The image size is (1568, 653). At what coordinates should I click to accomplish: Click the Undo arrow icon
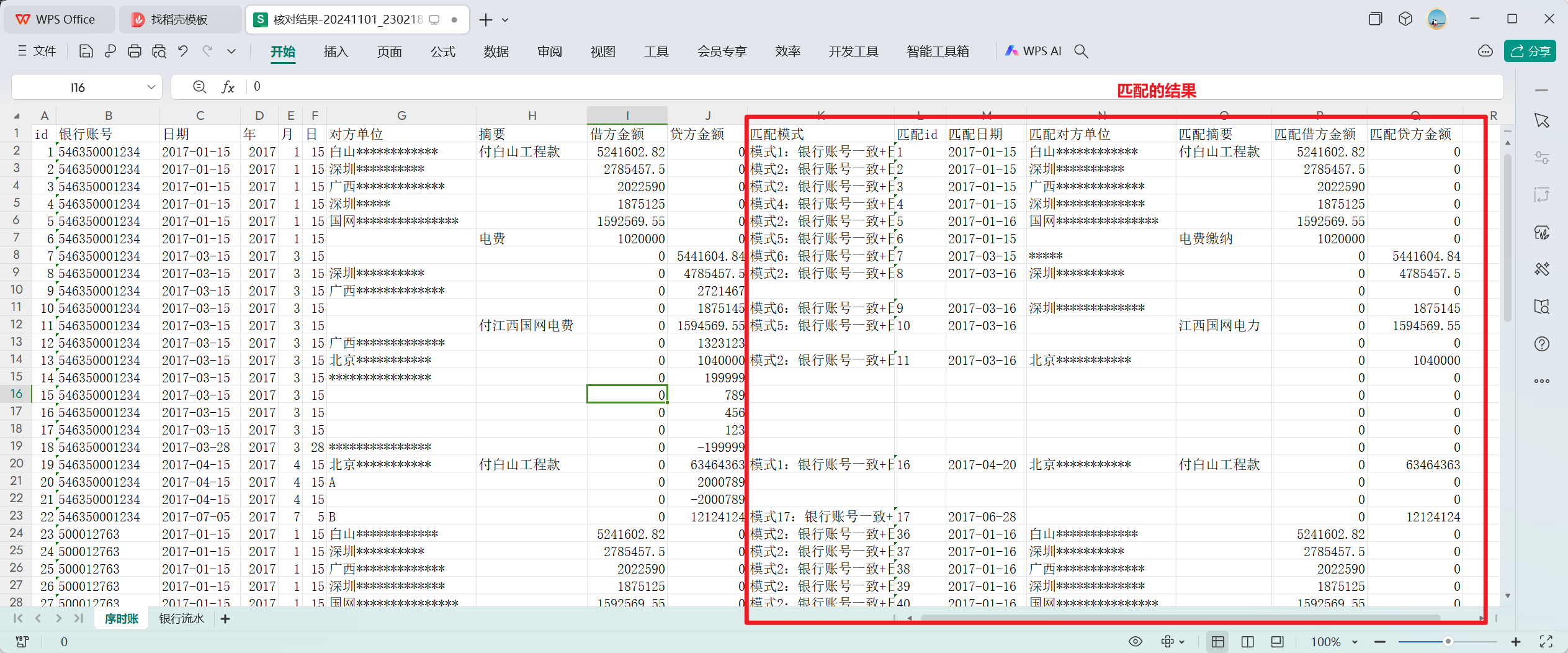point(183,52)
